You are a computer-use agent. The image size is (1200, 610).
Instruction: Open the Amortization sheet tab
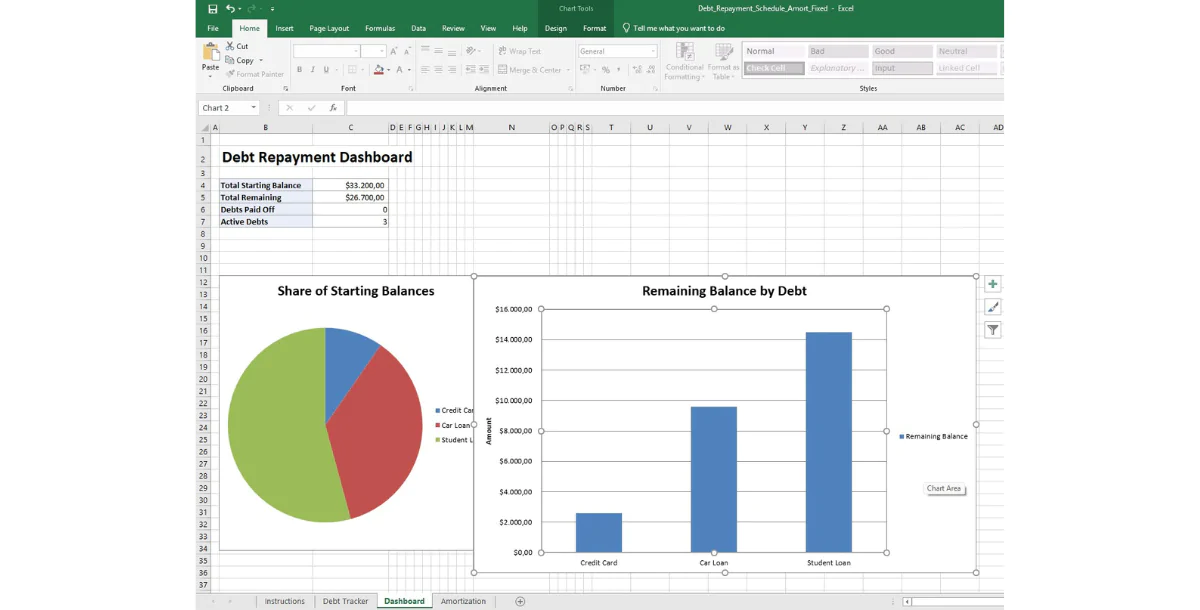[463, 601]
